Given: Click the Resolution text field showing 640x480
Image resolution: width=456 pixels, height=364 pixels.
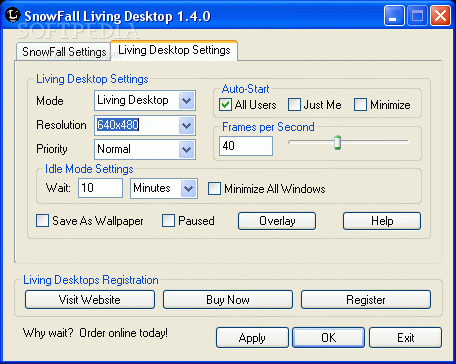Looking at the screenshot, I should click(137, 125).
